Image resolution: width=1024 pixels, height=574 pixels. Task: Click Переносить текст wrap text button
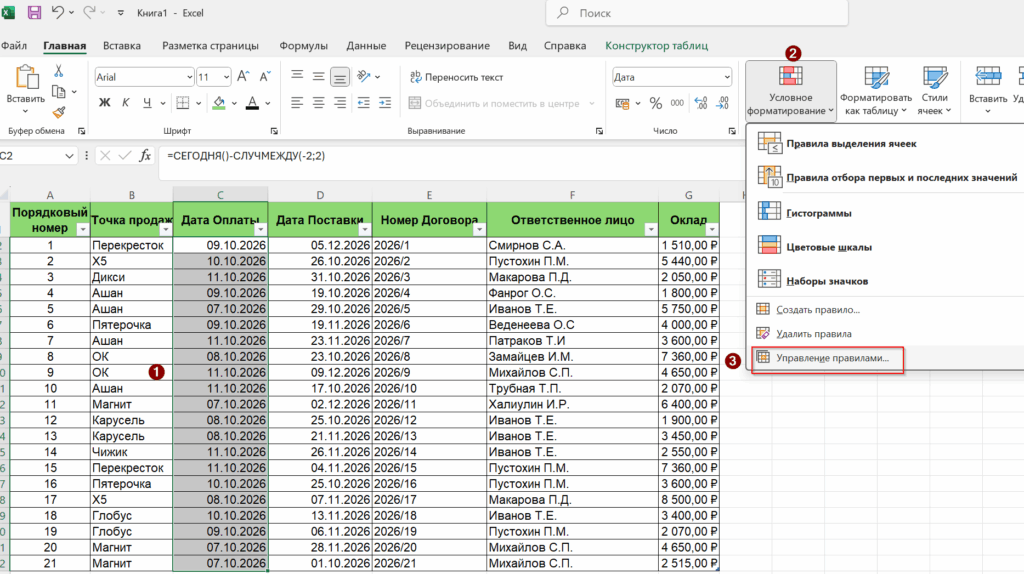tap(456, 77)
